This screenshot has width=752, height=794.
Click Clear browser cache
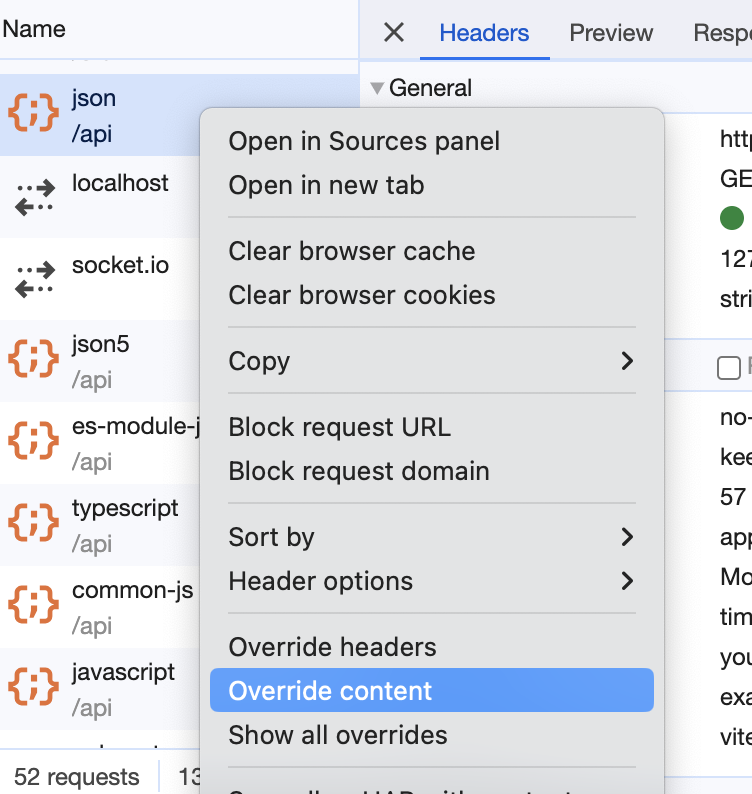[x=352, y=251]
